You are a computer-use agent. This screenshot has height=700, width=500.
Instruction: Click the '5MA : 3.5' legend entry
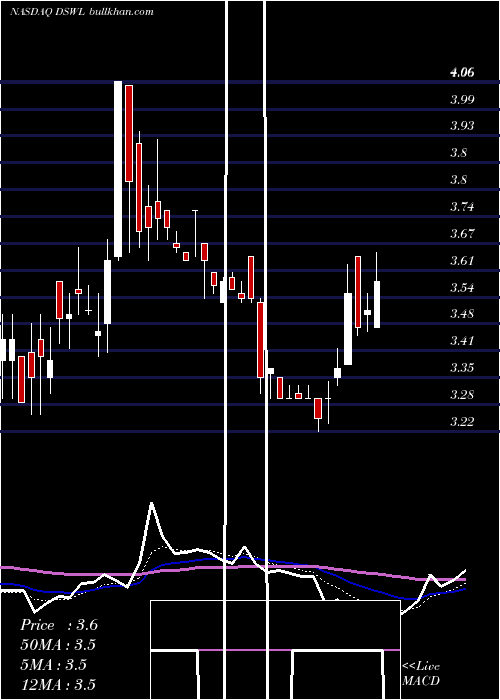coord(53,665)
